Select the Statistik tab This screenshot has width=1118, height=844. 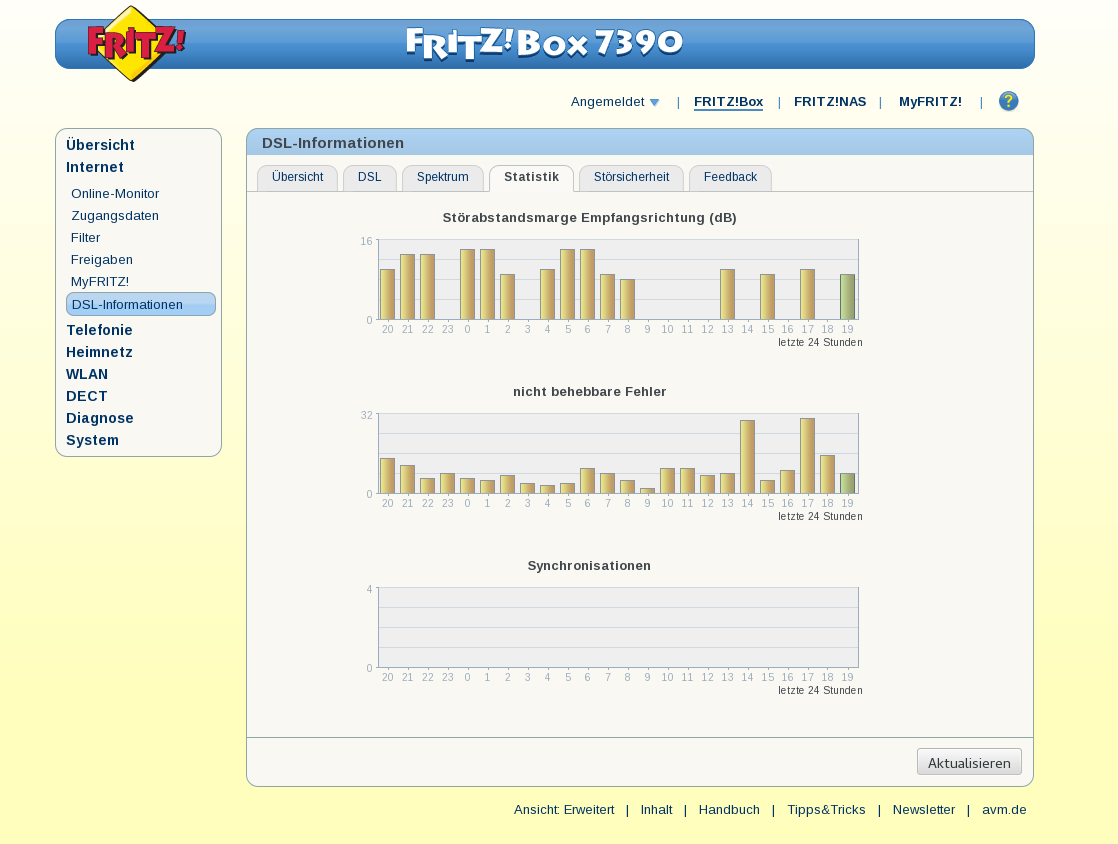coord(531,177)
